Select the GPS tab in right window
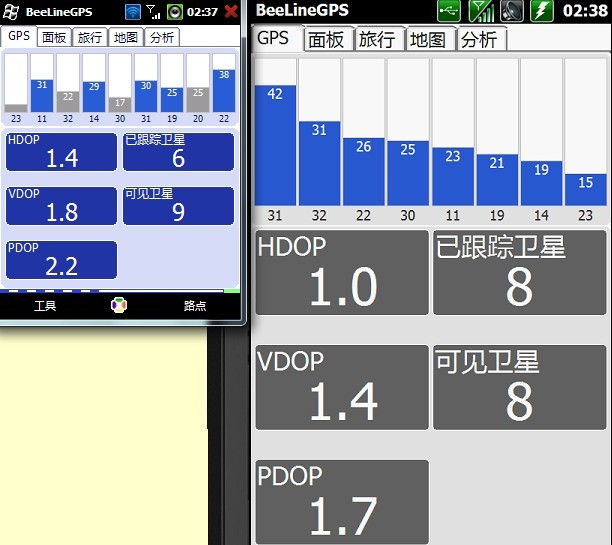The width and height of the screenshot is (612, 545). (277, 38)
